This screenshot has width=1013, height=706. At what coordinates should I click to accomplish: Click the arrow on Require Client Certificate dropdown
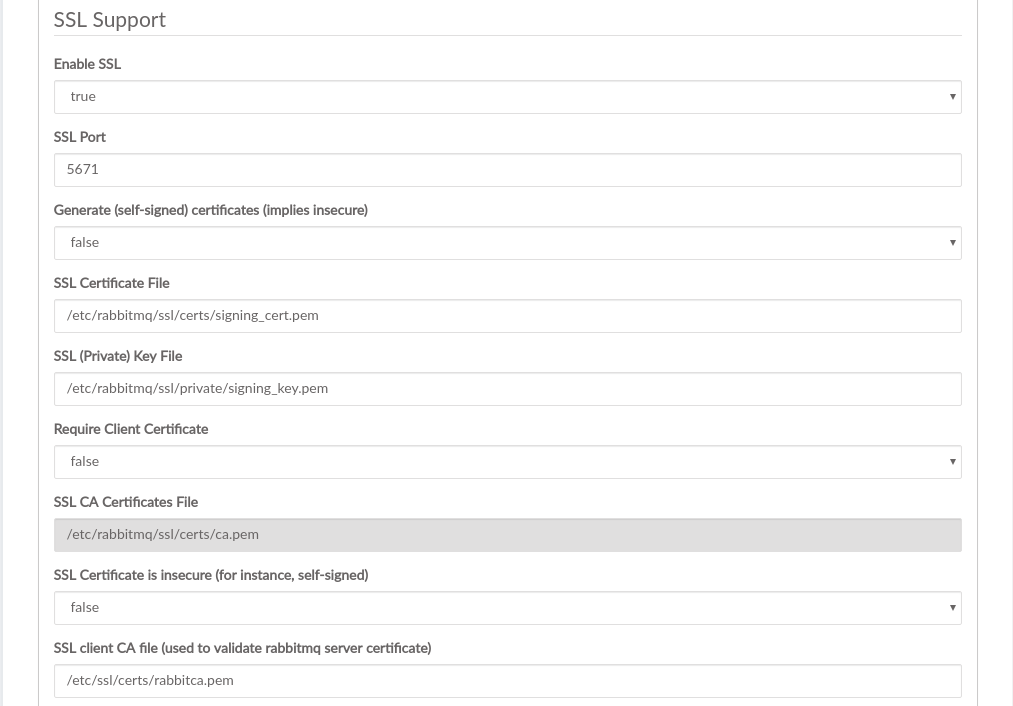pos(952,462)
